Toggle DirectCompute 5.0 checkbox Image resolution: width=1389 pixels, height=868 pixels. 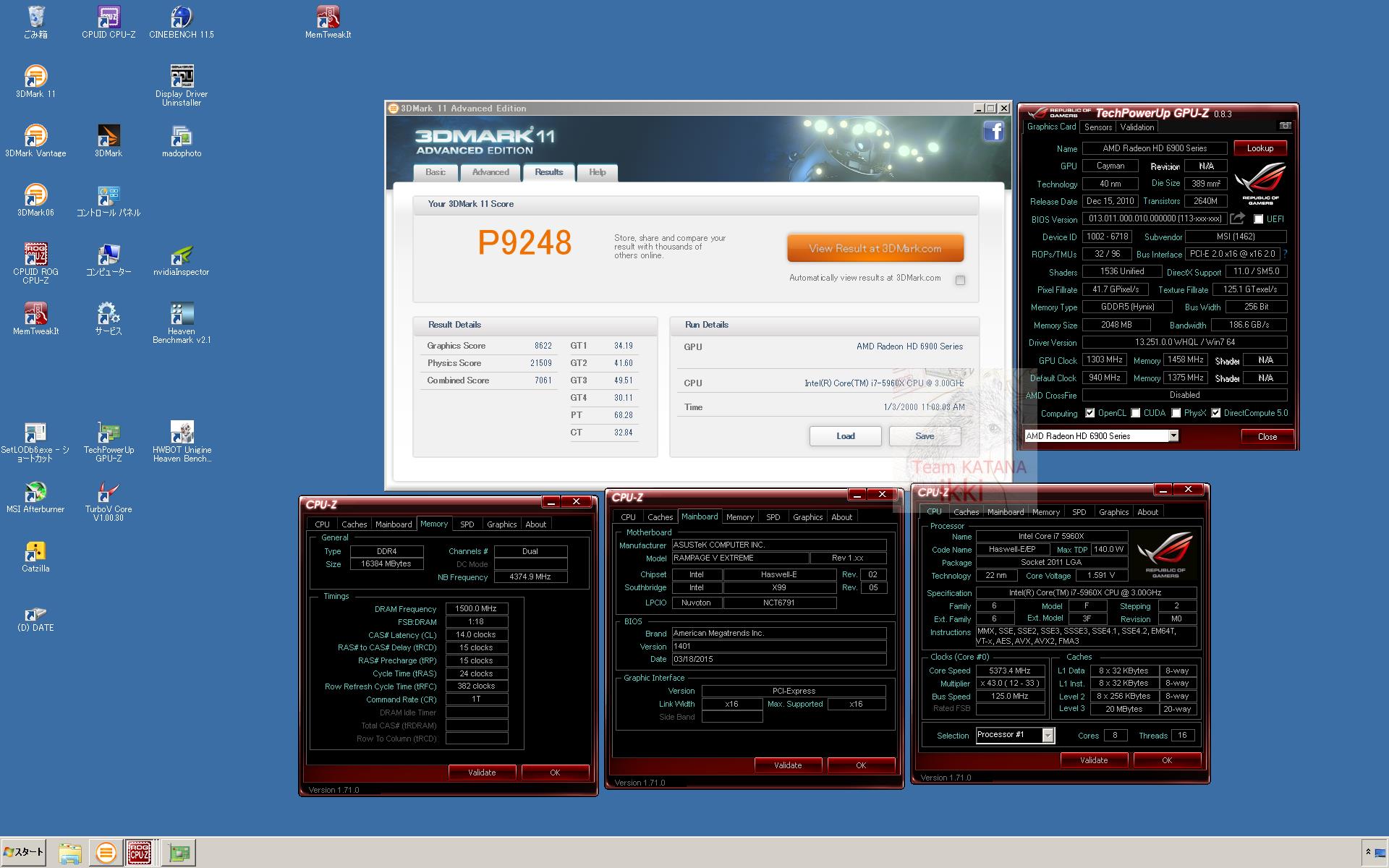pyautogui.click(x=1216, y=413)
